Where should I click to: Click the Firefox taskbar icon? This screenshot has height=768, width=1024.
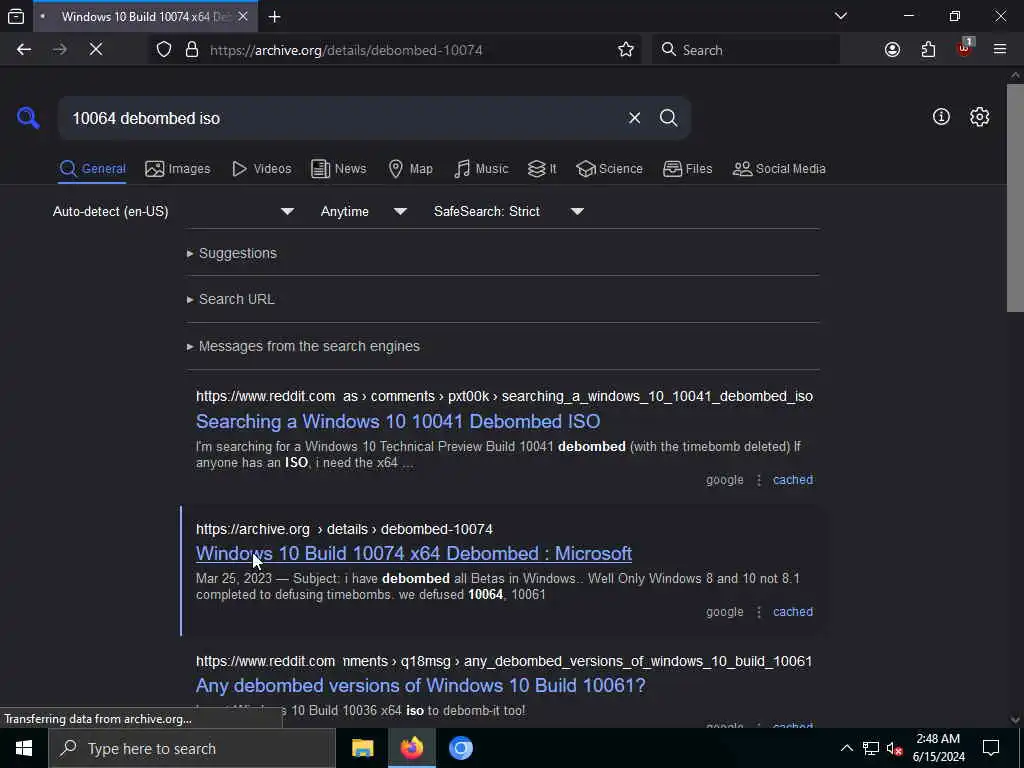coord(411,748)
